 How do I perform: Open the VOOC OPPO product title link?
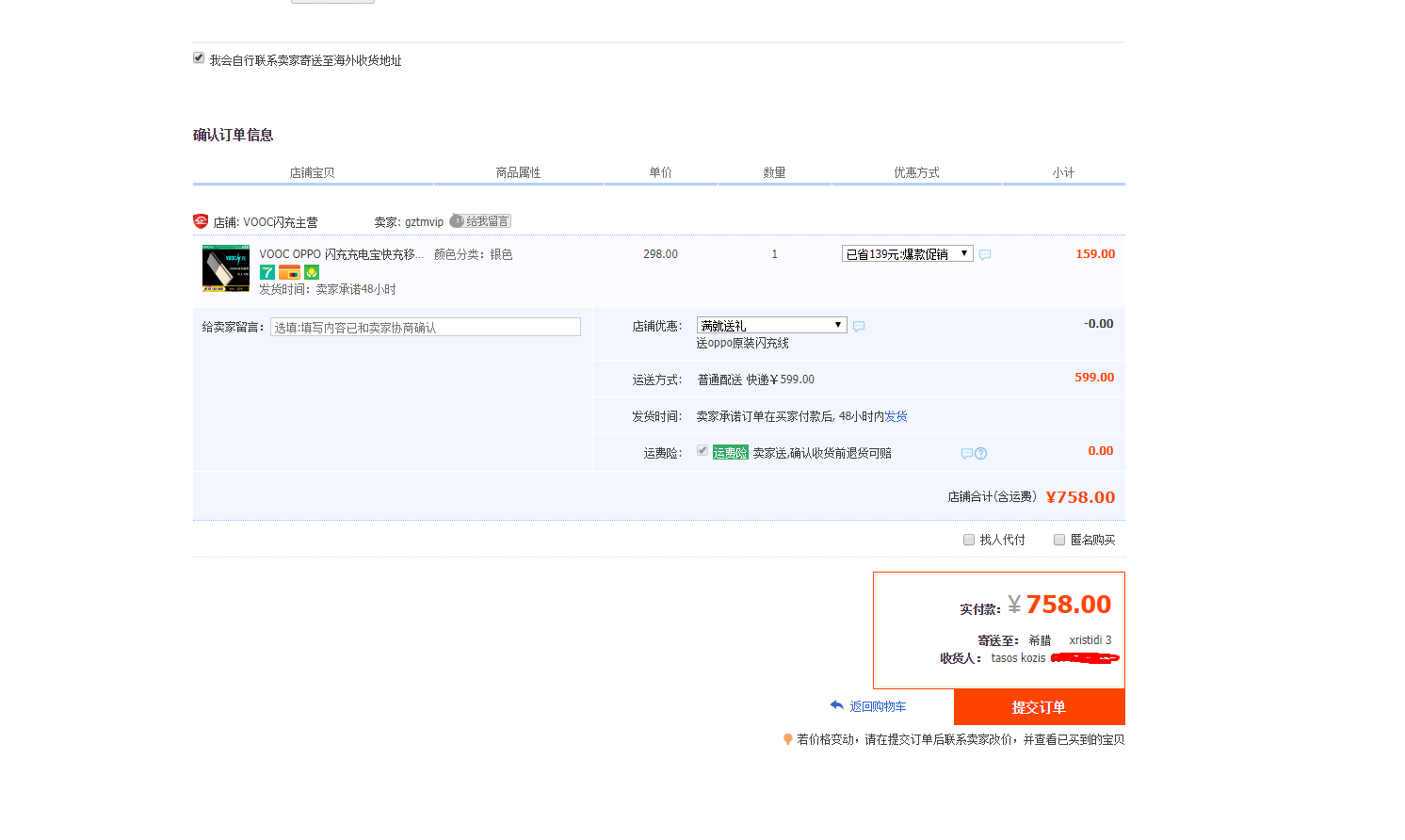tap(341, 254)
